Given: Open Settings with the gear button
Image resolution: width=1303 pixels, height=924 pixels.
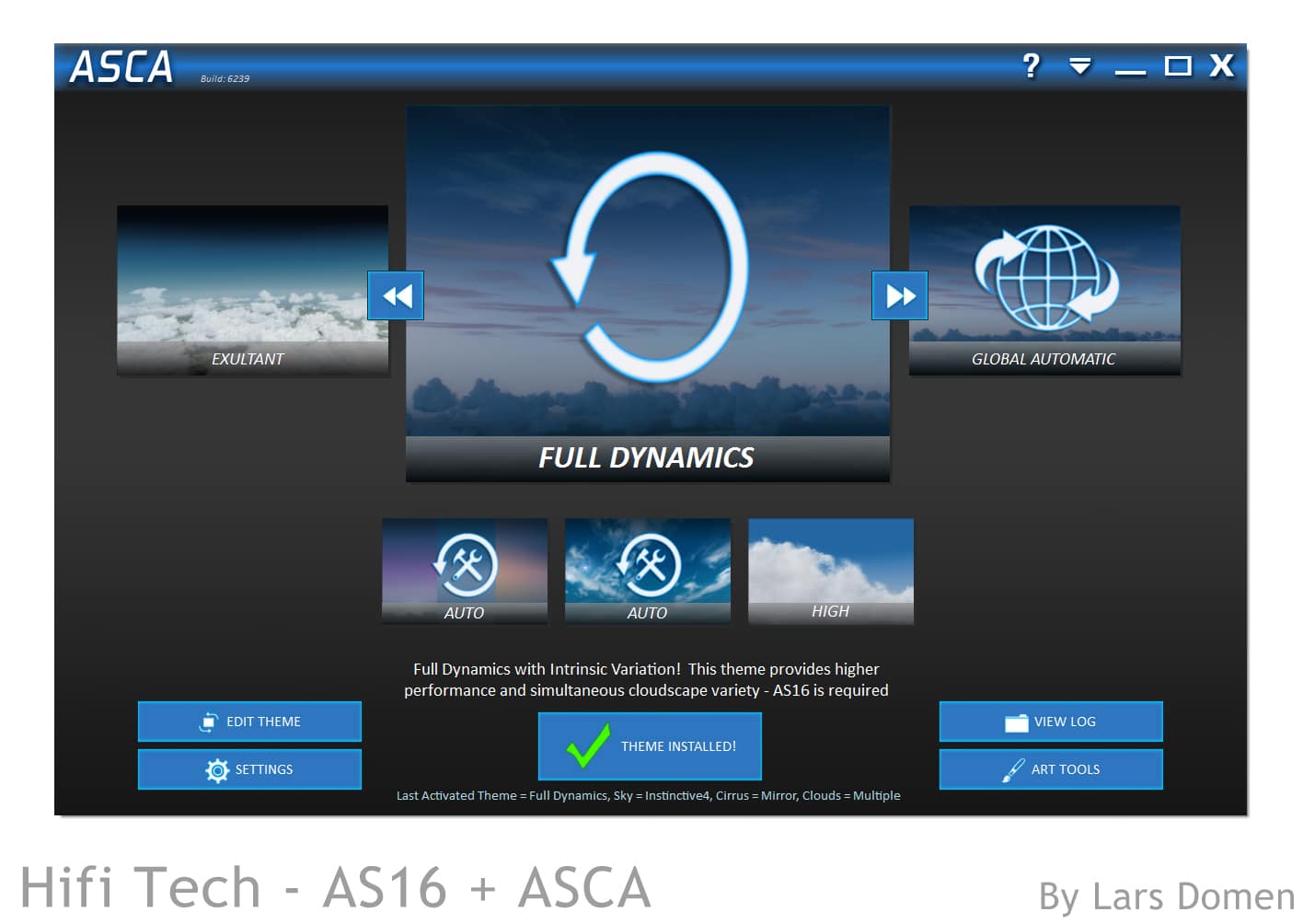Looking at the screenshot, I should pos(249,769).
